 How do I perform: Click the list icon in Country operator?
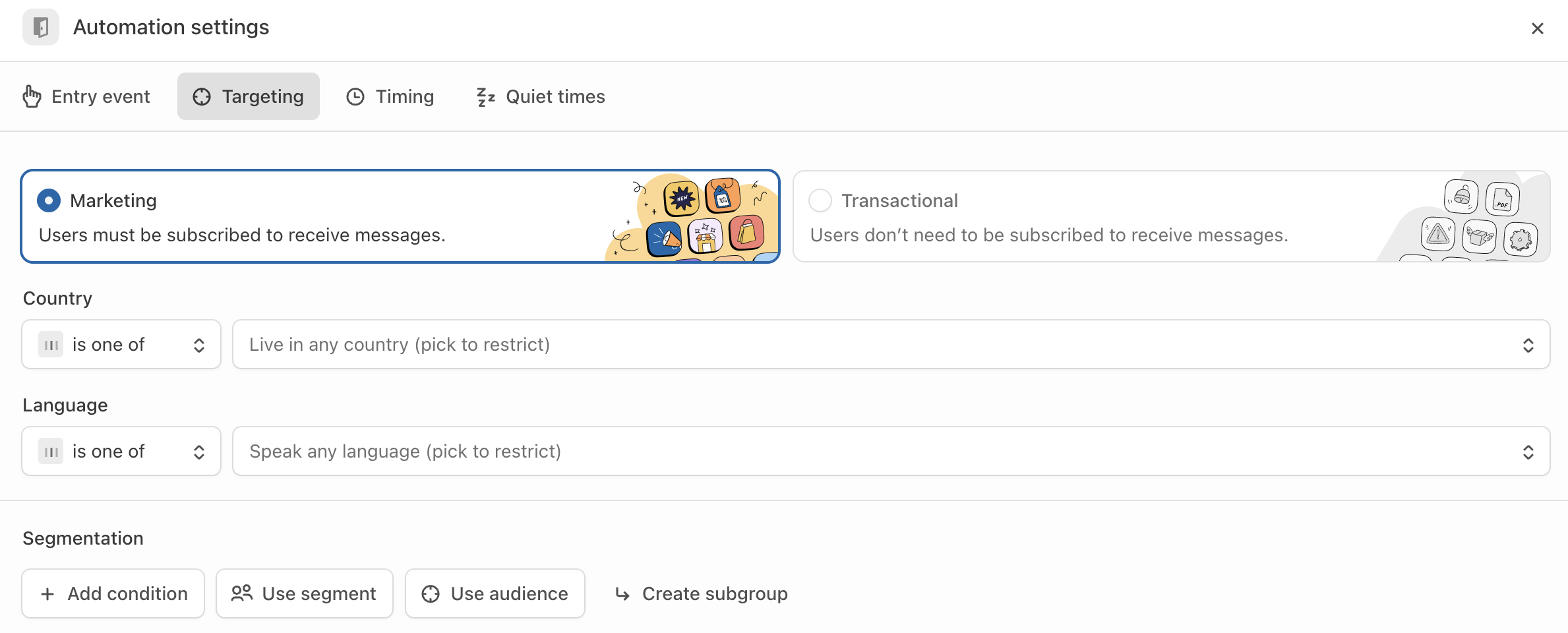51,345
